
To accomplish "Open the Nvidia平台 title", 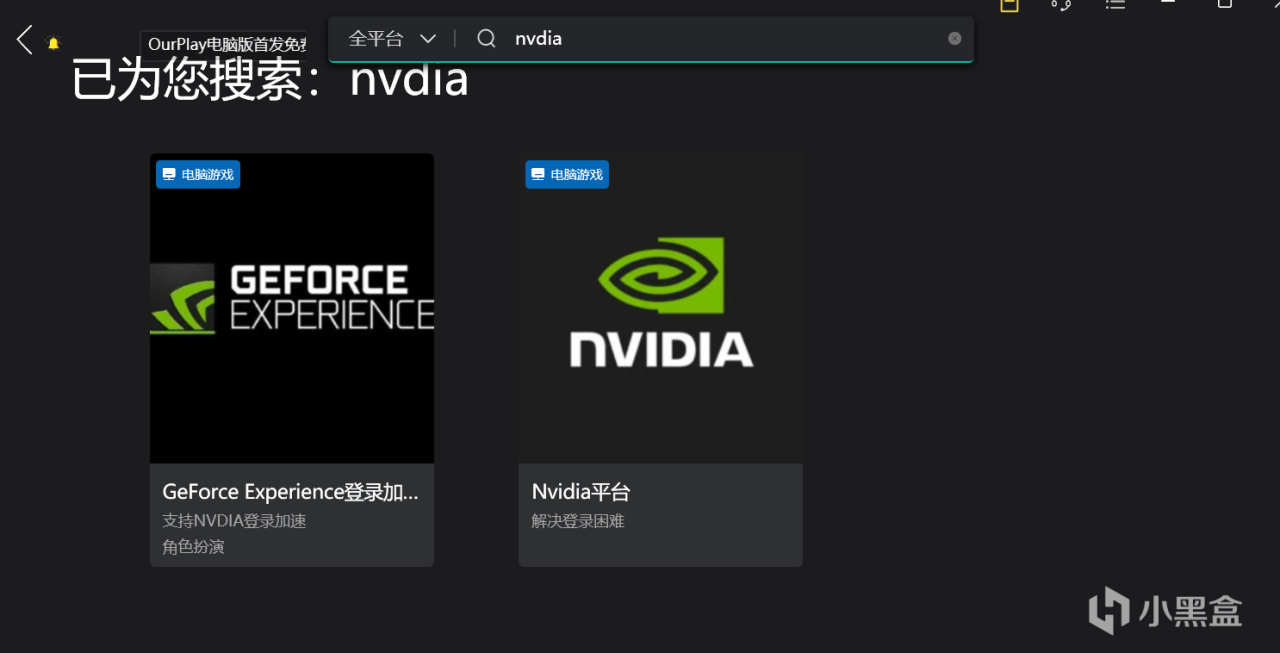I will click(581, 492).
